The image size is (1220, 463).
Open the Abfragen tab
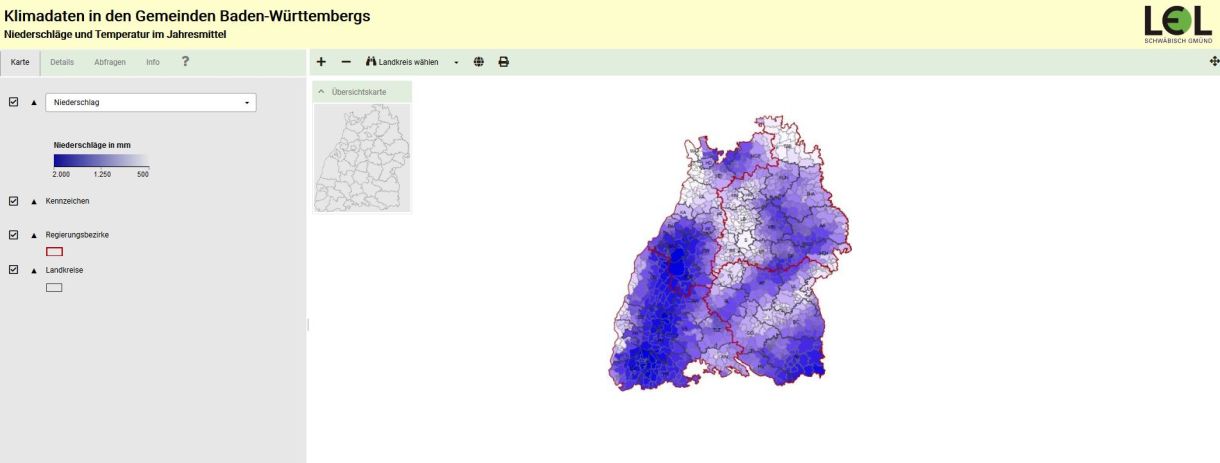pyautogui.click(x=110, y=62)
